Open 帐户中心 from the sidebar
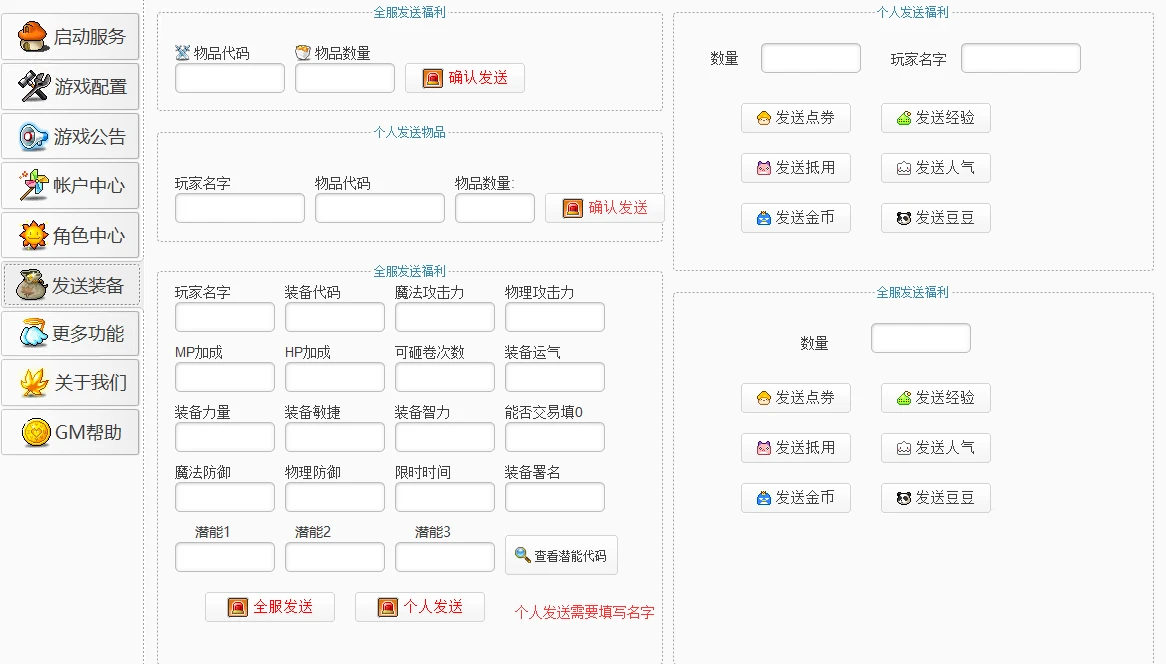Image resolution: width=1166 pixels, height=664 pixels. pos(70,185)
